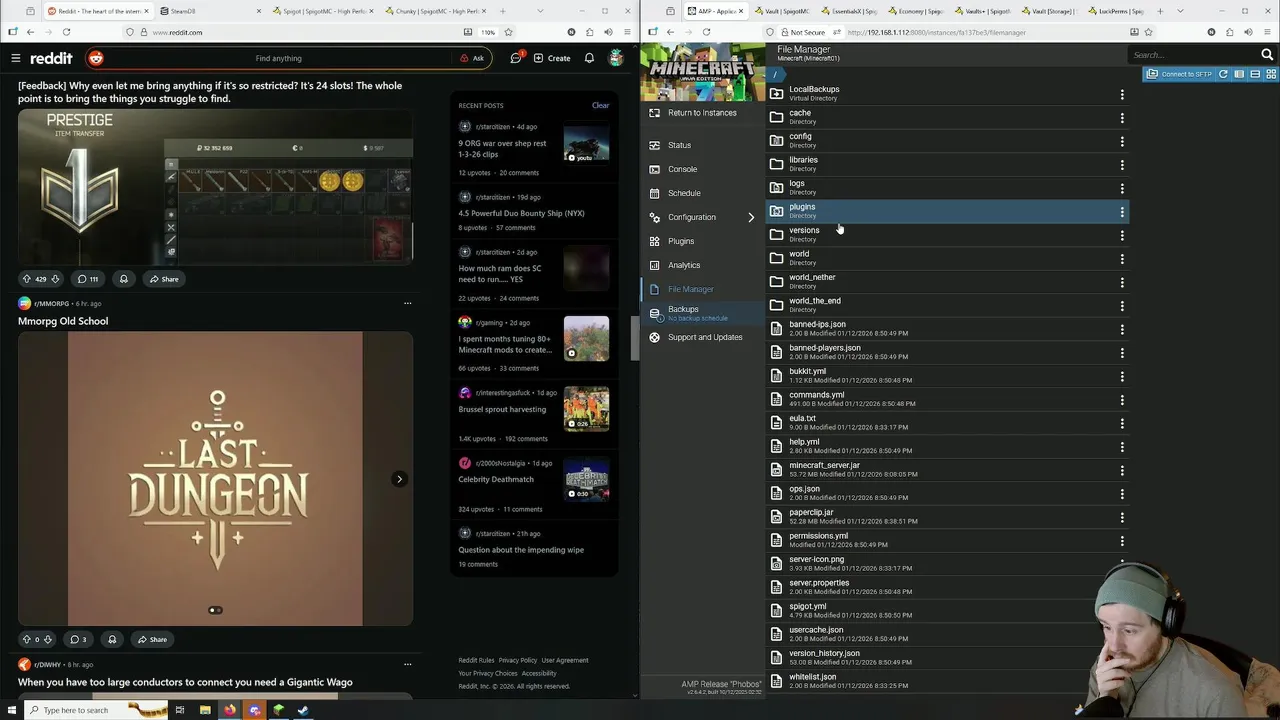1280x720 pixels.
Task: Open post options for Gigantic Wago post
Action: 407,664
